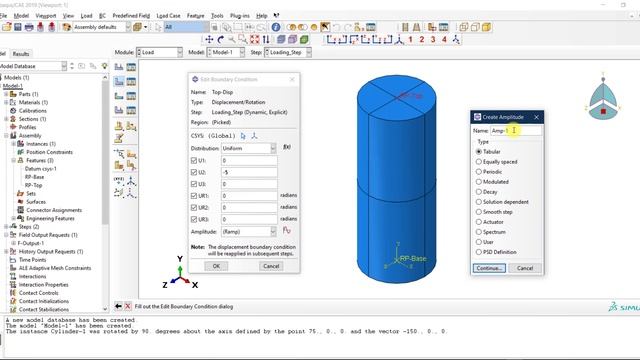Cancel the procedure with the red X

[128, 306]
